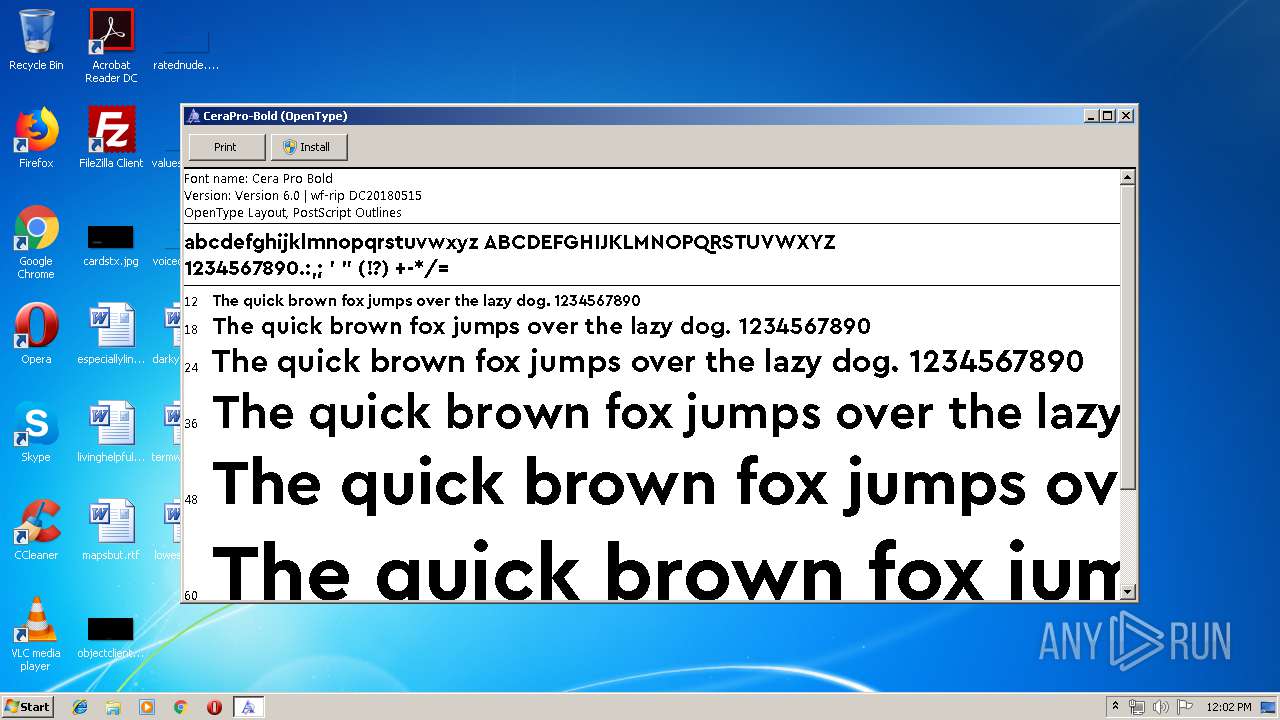Viewport: 1280px width, 720px height.
Task: Open Opera from the taskbar
Action: point(214,707)
